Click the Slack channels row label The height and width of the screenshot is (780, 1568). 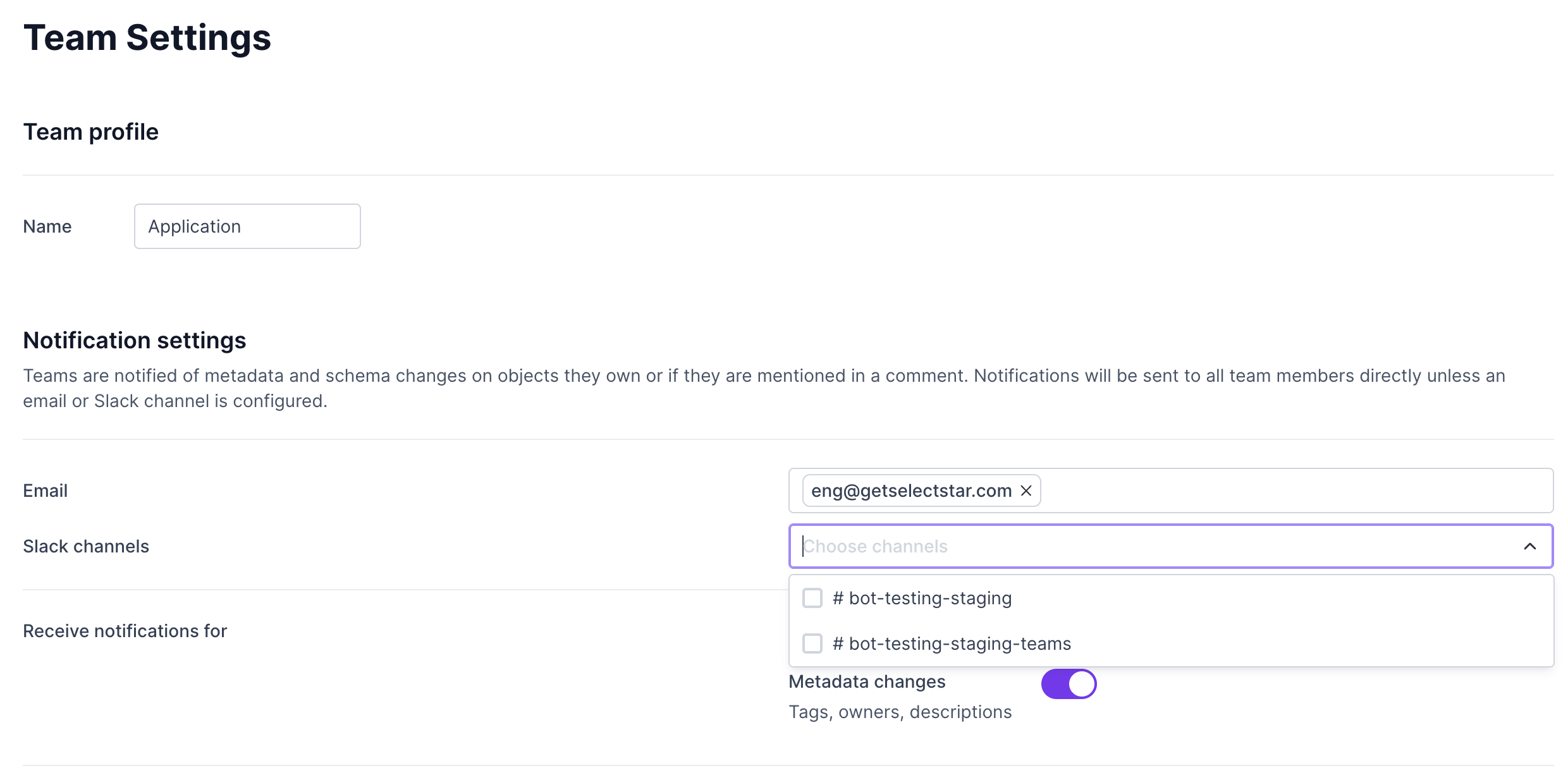click(86, 546)
